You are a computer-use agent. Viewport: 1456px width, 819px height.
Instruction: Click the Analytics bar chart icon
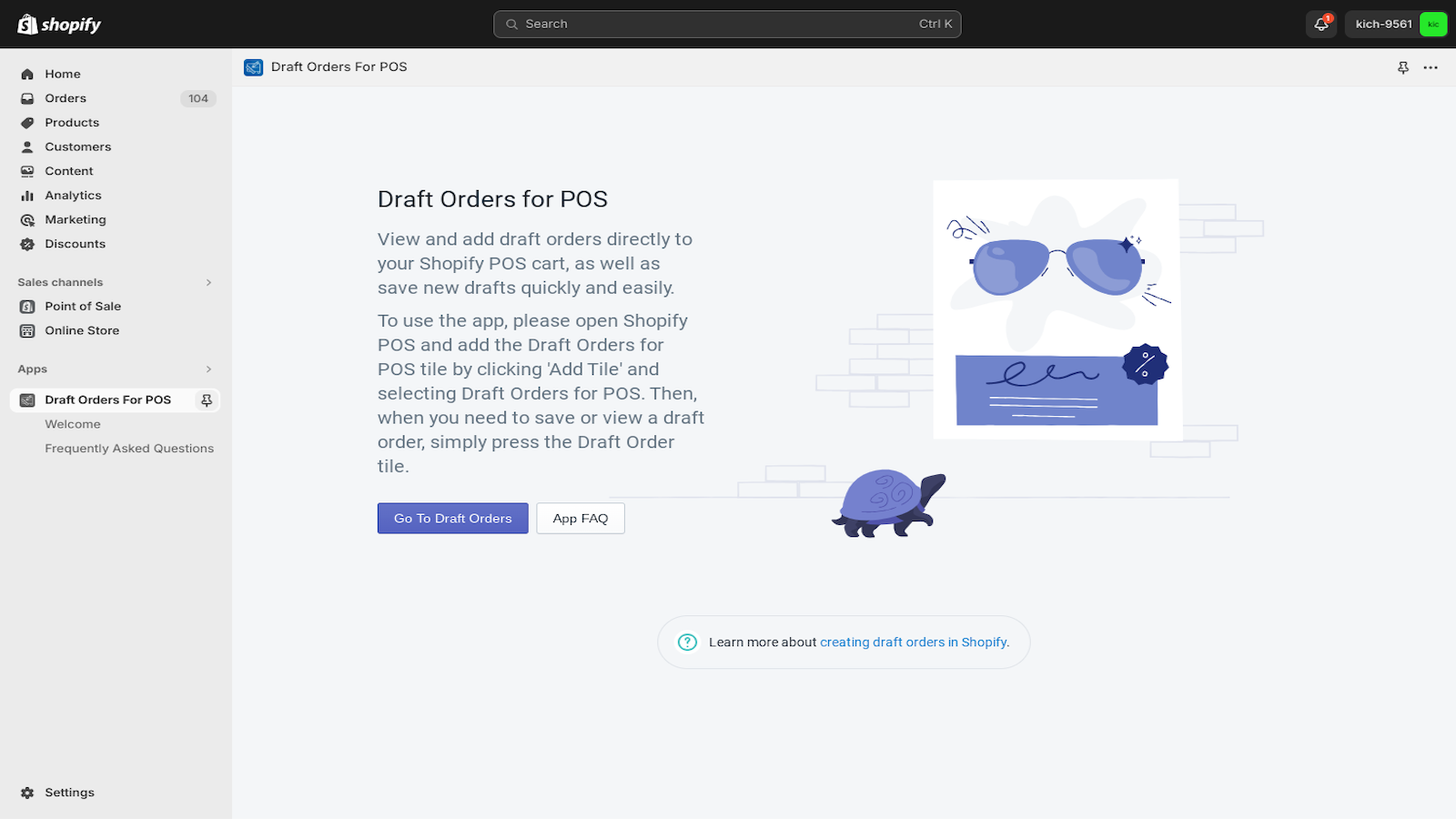point(27,196)
